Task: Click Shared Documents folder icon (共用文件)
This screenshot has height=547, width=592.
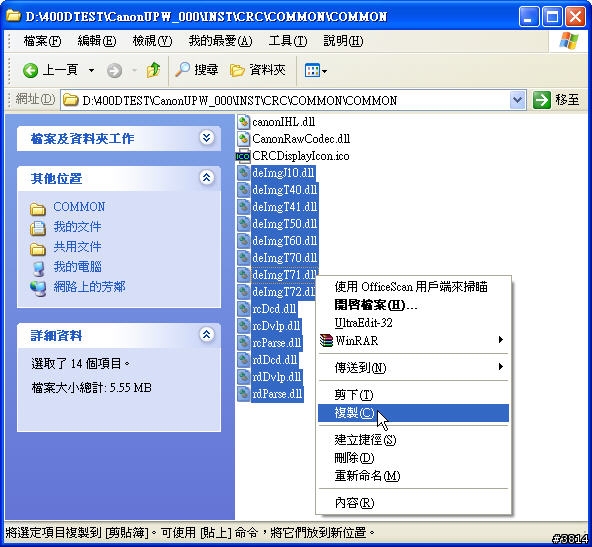Action: pos(38,248)
